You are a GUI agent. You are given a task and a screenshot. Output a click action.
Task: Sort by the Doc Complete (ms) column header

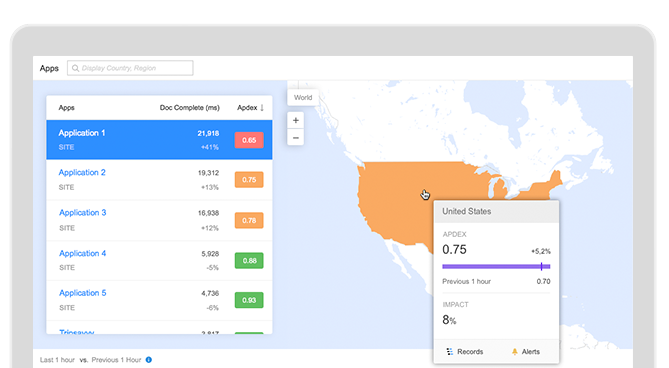click(189, 107)
